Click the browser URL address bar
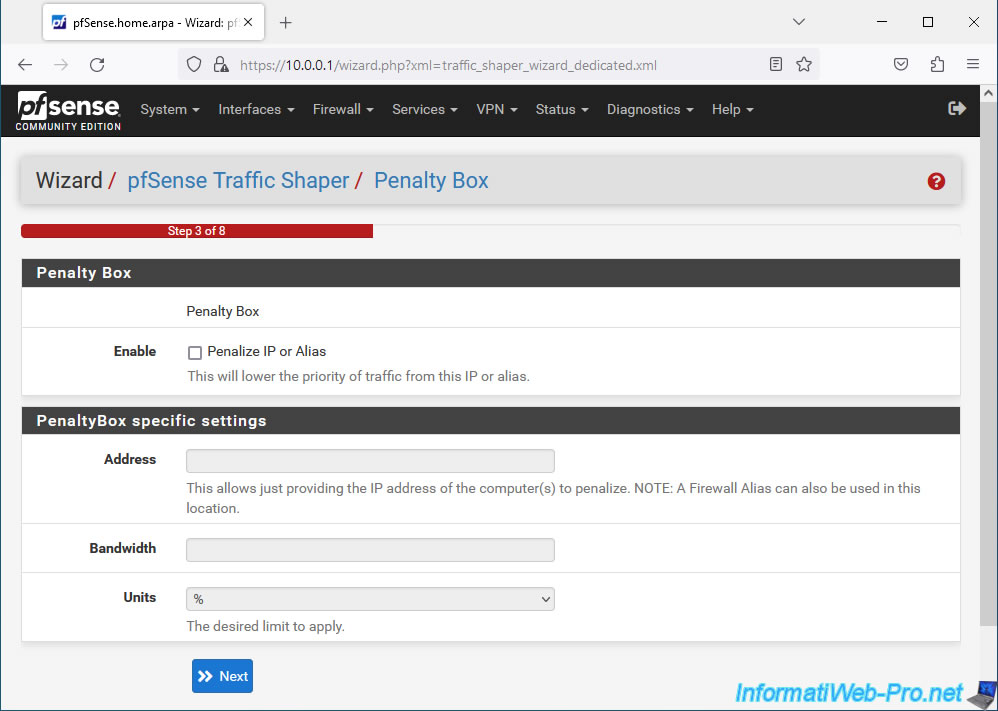This screenshot has height=711, width=998. 496,65
